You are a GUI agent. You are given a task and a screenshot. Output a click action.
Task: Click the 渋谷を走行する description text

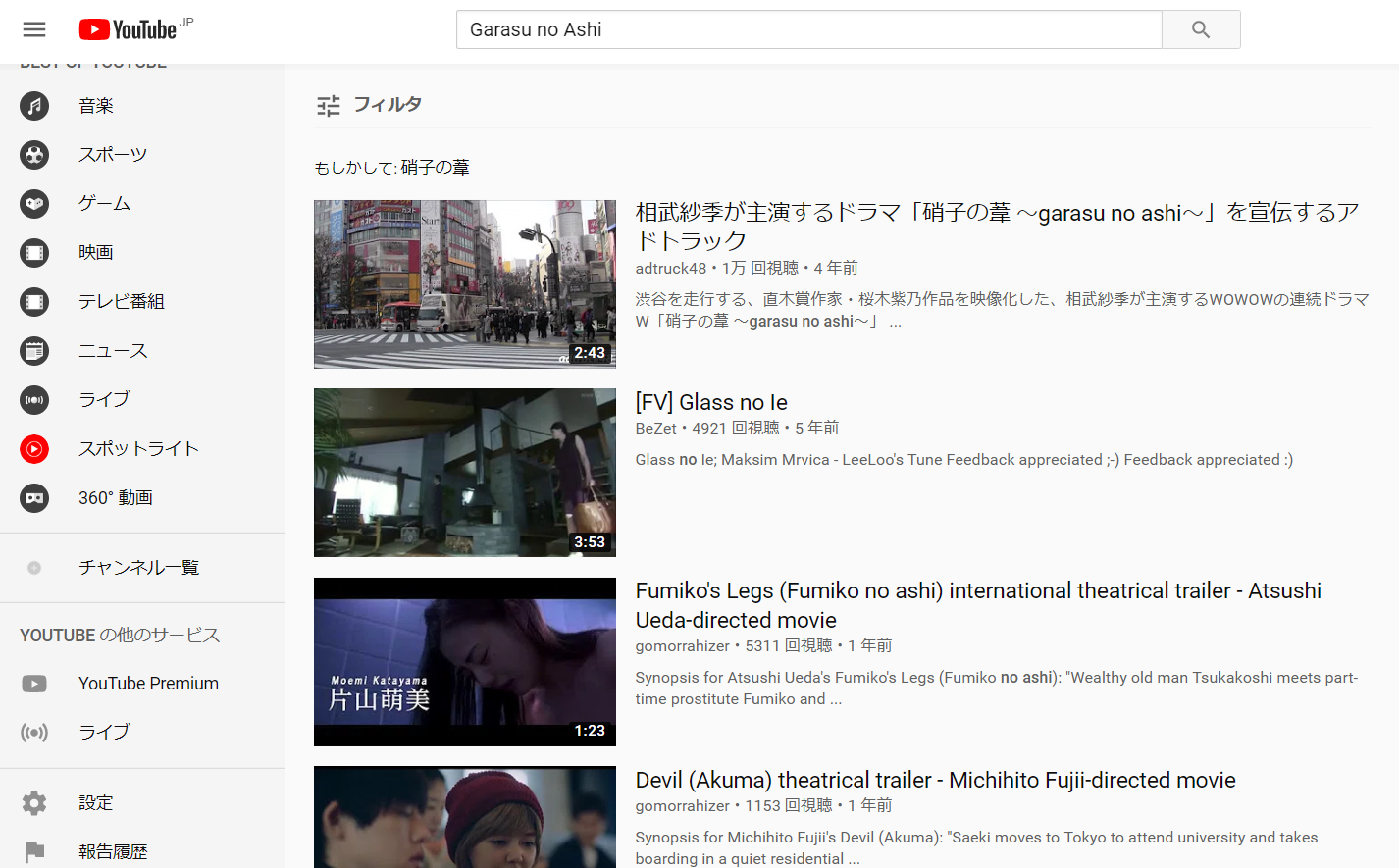1002,310
